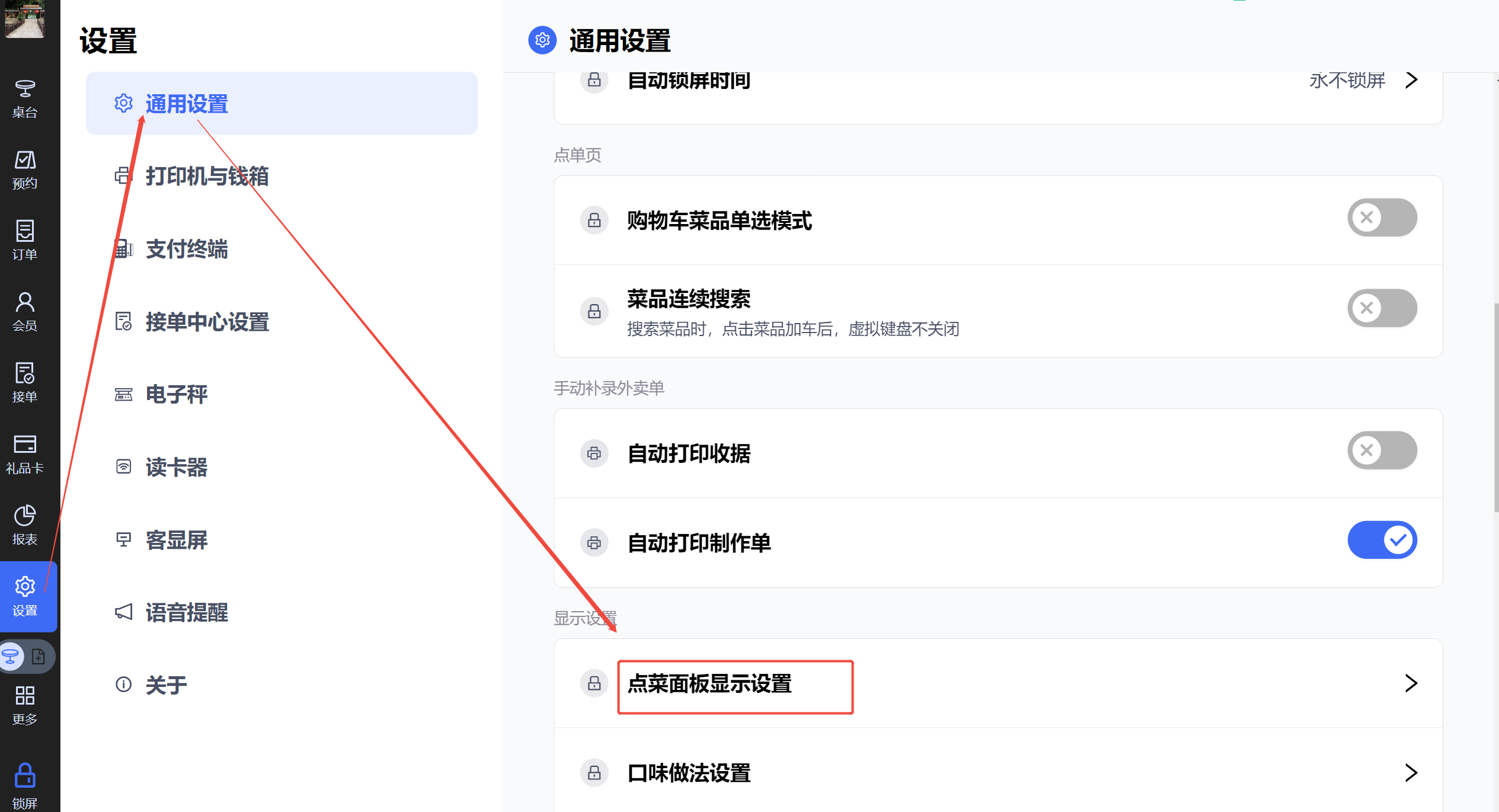
Task: Click the receipt icon beside 接单中心设置
Action: [123, 321]
